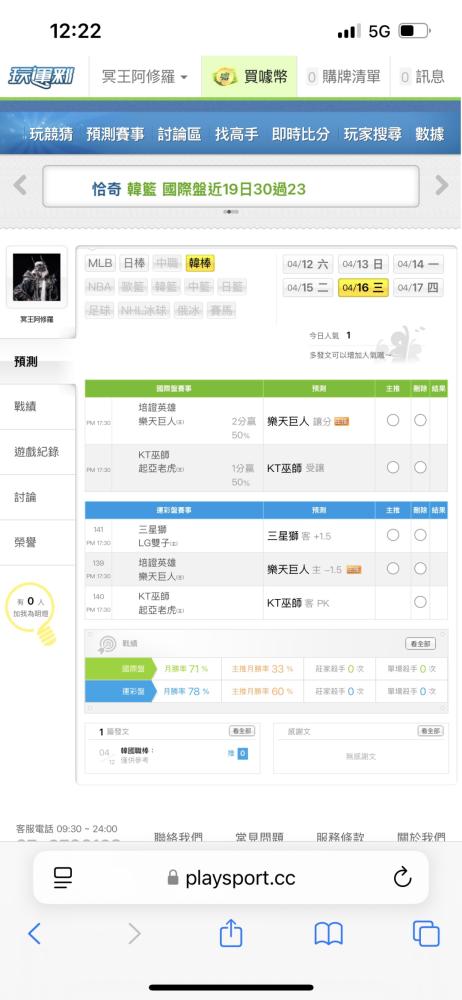This screenshot has height=1000, width=462.
Task: Tap the playsport.cc address bar
Action: 231,878
